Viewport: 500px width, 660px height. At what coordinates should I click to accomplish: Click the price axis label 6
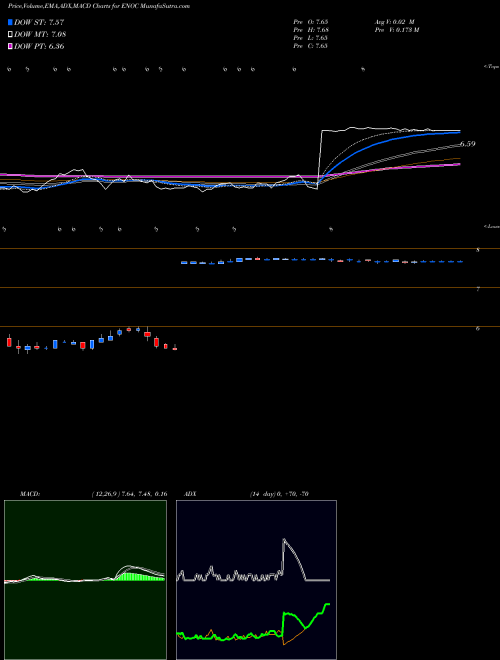point(478,328)
